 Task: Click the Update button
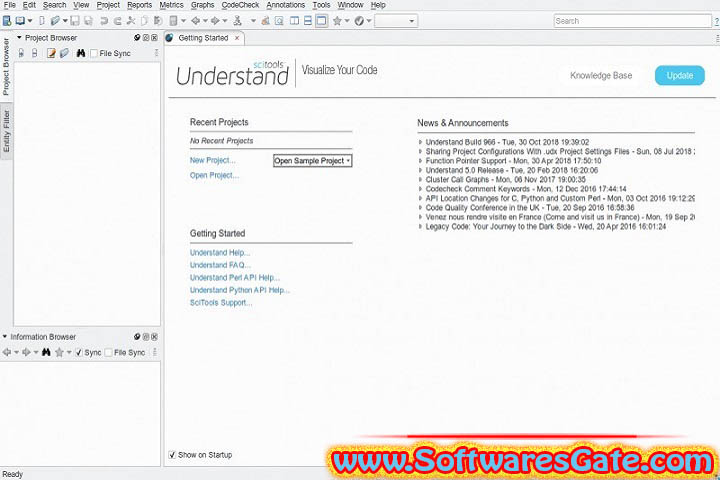tap(680, 75)
